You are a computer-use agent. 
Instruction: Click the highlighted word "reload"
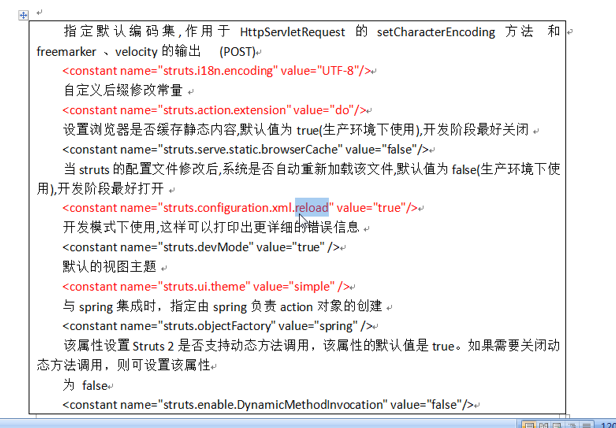coord(312,208)
